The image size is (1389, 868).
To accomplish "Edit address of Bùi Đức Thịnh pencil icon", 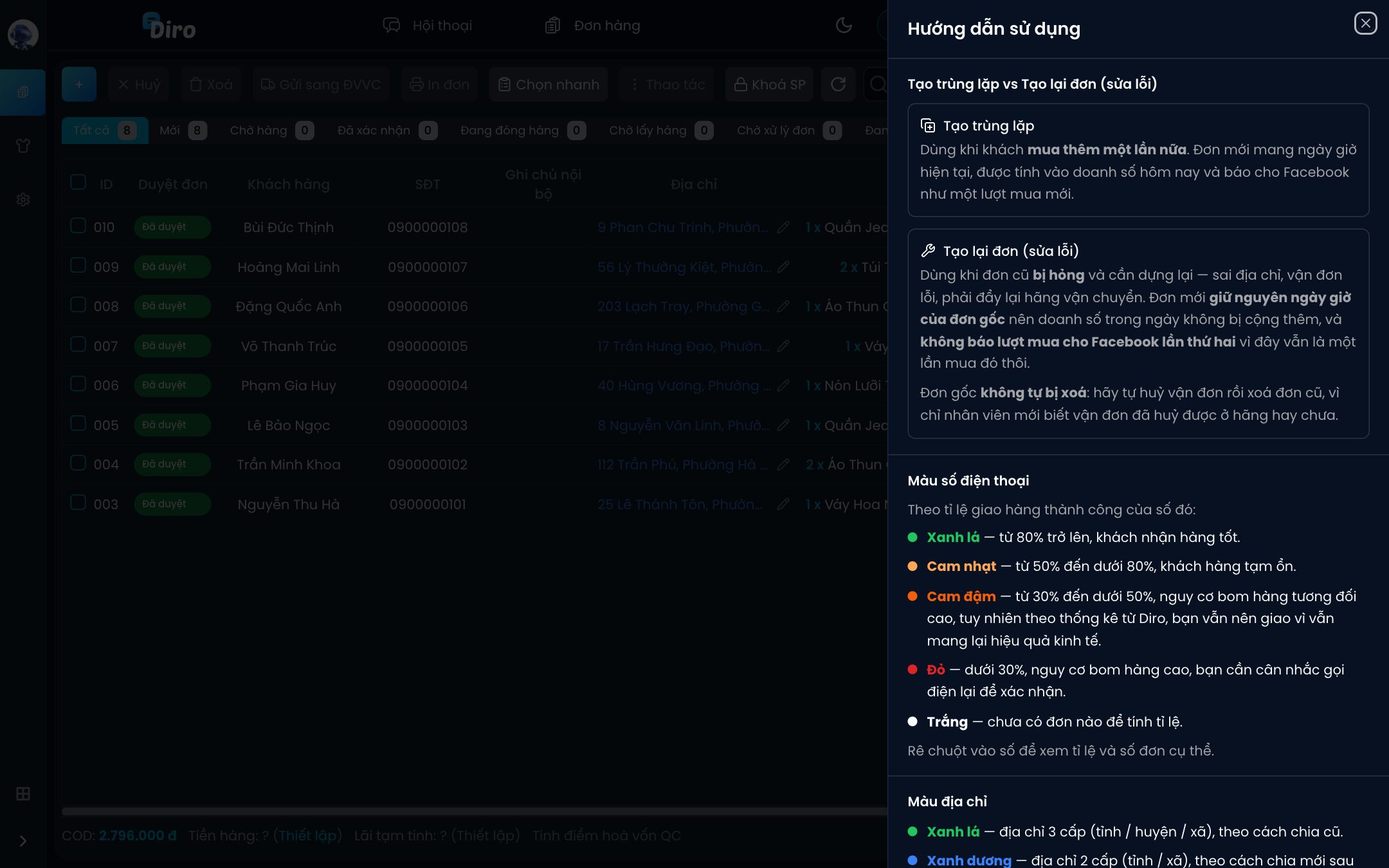I will coord(783,228).
